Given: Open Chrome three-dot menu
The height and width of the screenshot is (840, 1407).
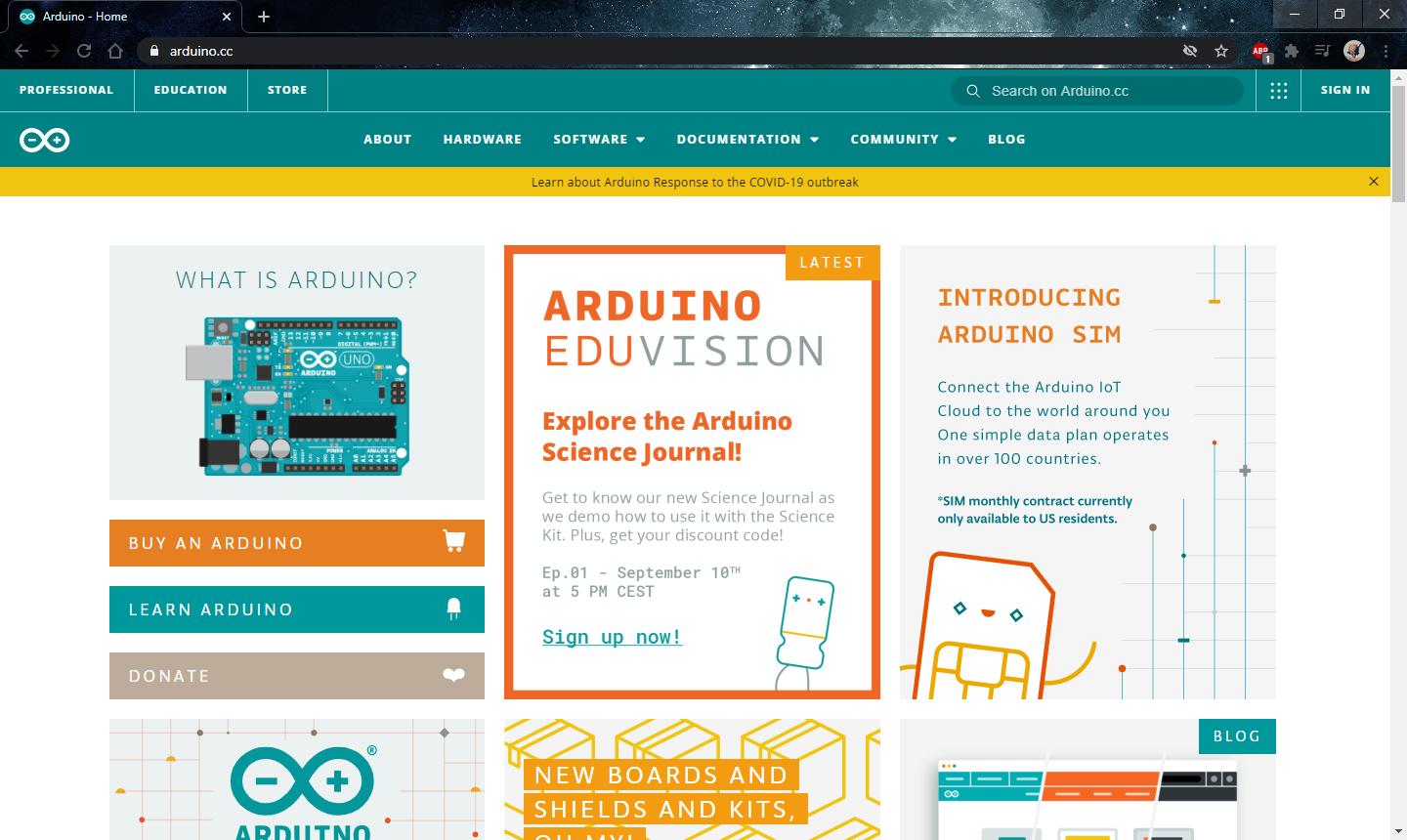Looking at the screenshot, I should [1386, 51].
